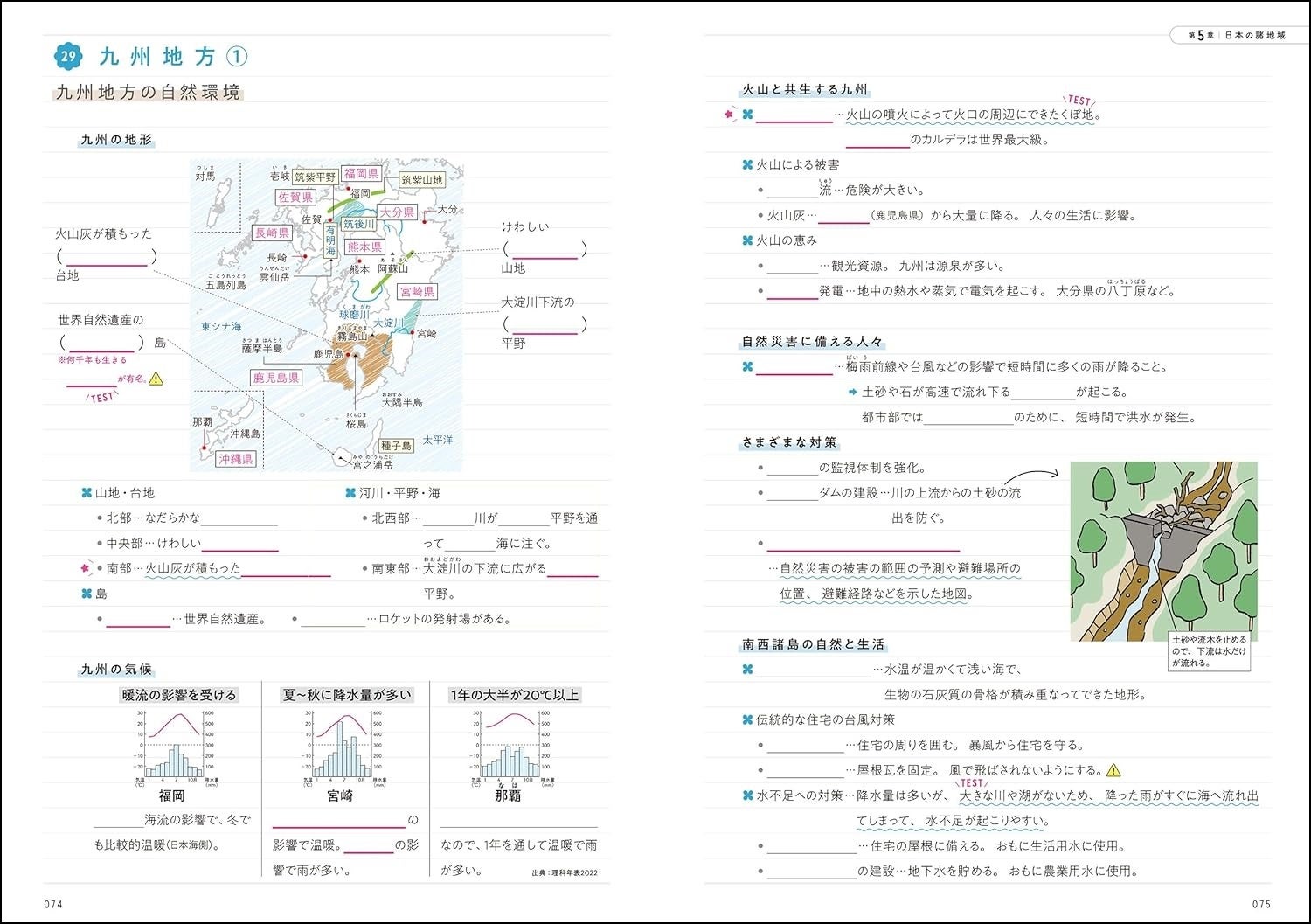
Task: Click the さまざまな対策 heading
Action: tap(790, 442)
